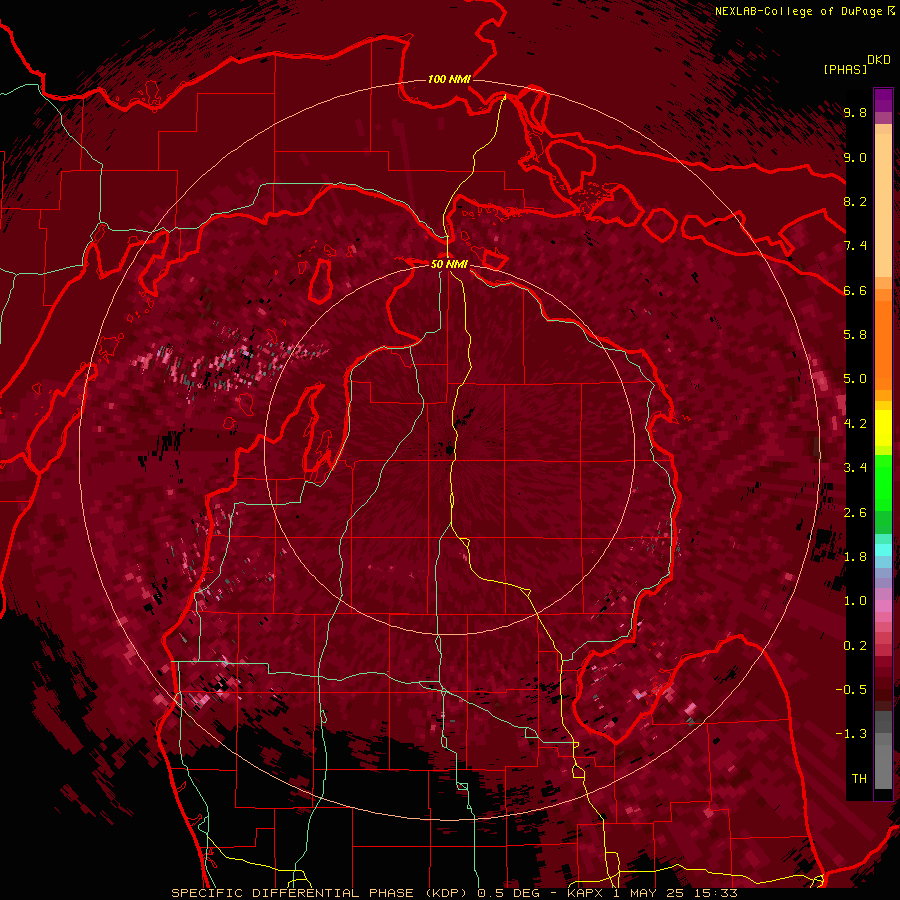Select the -1.3 scale label

point(851,734)
